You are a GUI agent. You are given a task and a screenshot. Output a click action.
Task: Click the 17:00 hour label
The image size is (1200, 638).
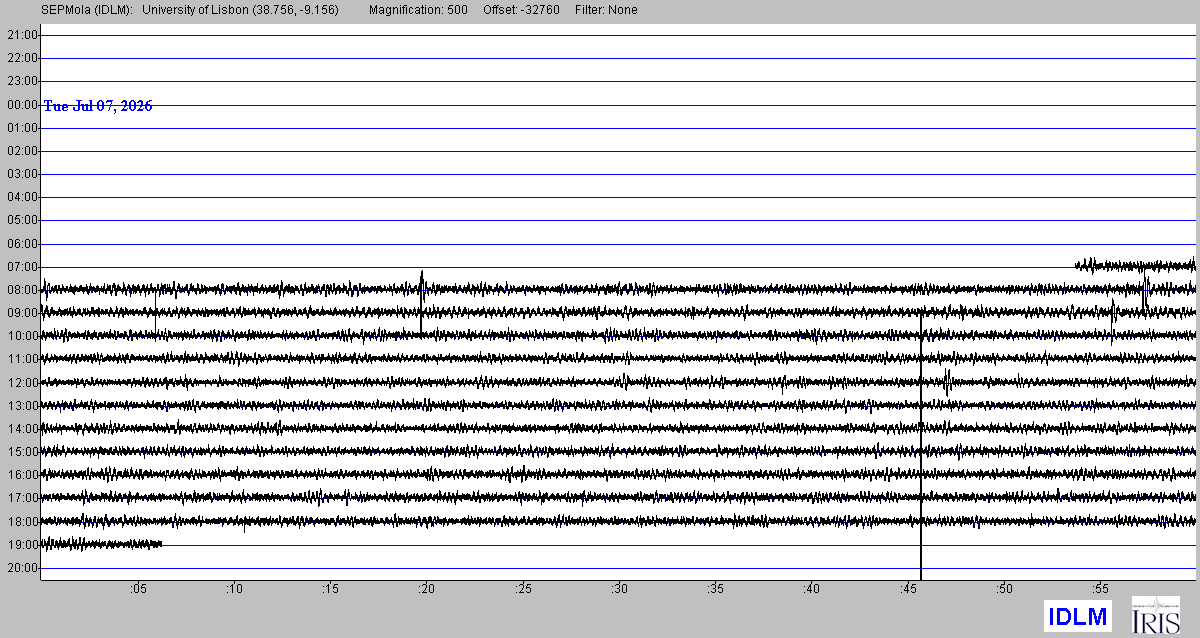[x=22, y=498]
